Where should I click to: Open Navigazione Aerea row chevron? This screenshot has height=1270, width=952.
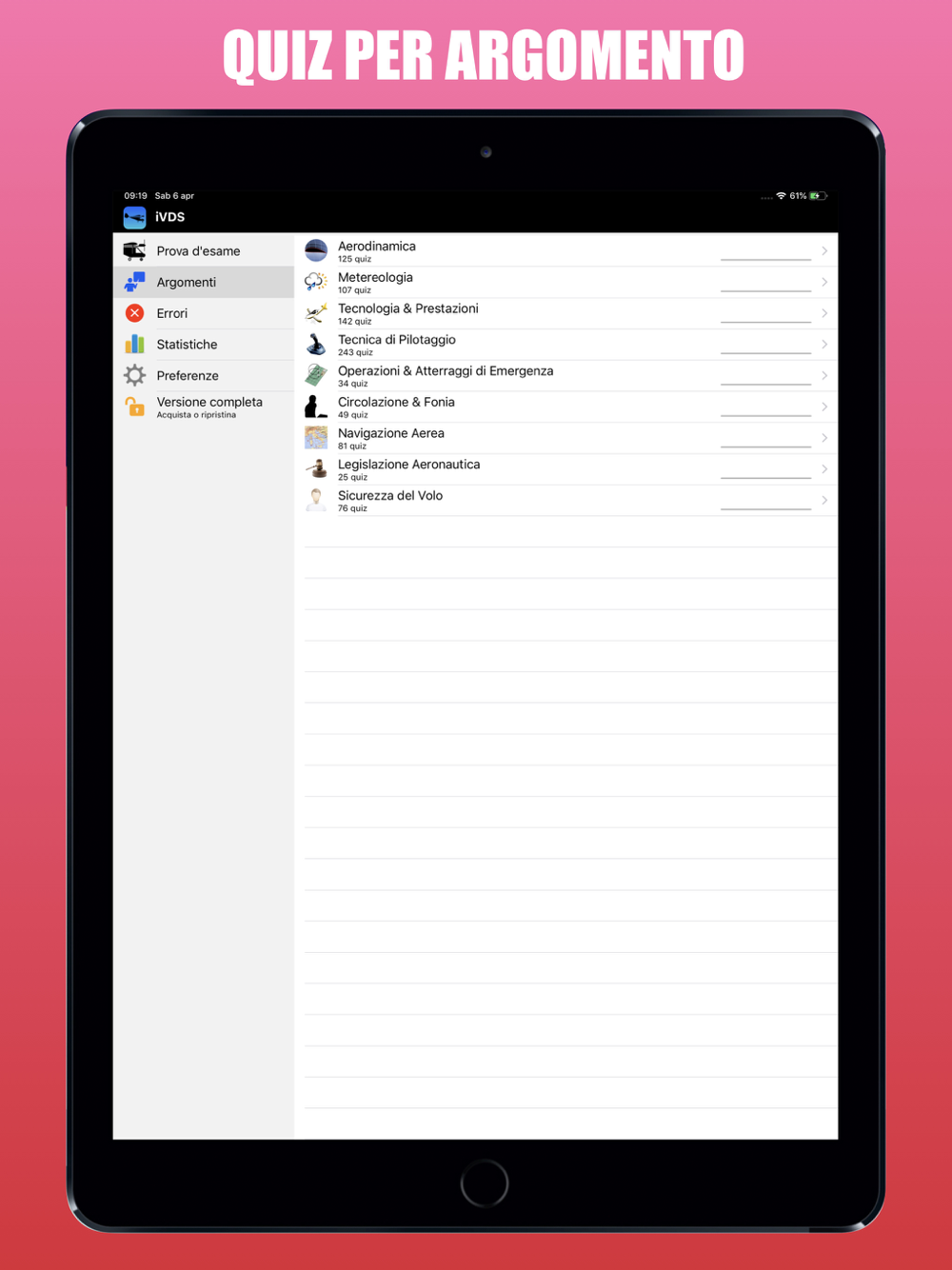coord(824,438)
